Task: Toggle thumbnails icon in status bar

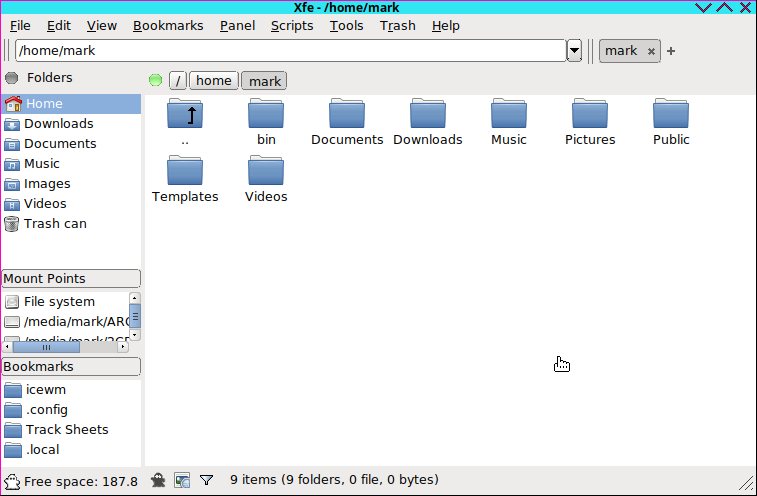Action: tap(182, 480)
